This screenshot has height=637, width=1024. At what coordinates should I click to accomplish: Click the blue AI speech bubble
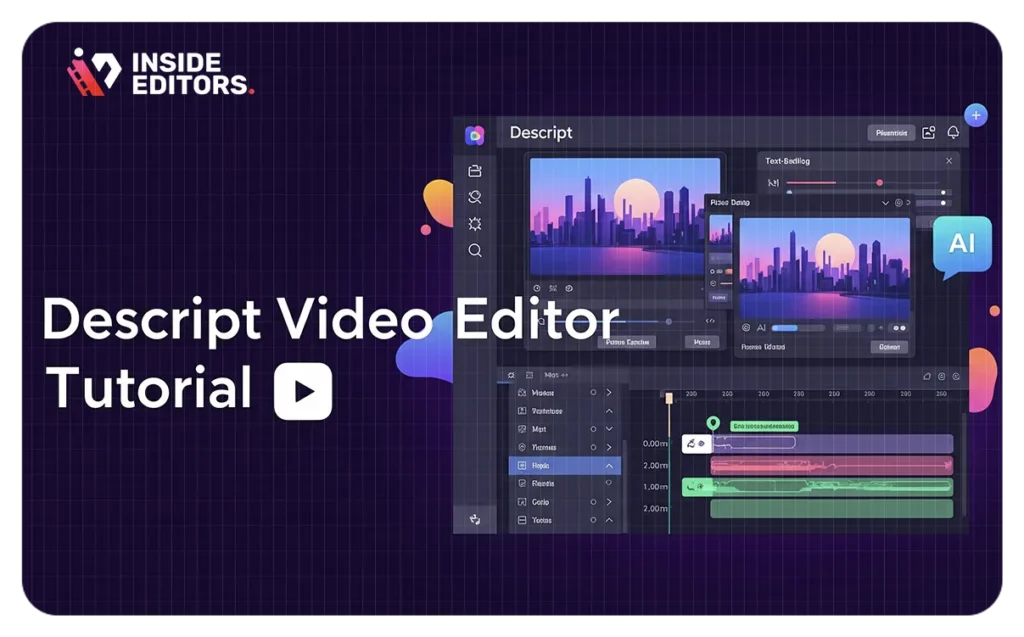coord(963,247)
